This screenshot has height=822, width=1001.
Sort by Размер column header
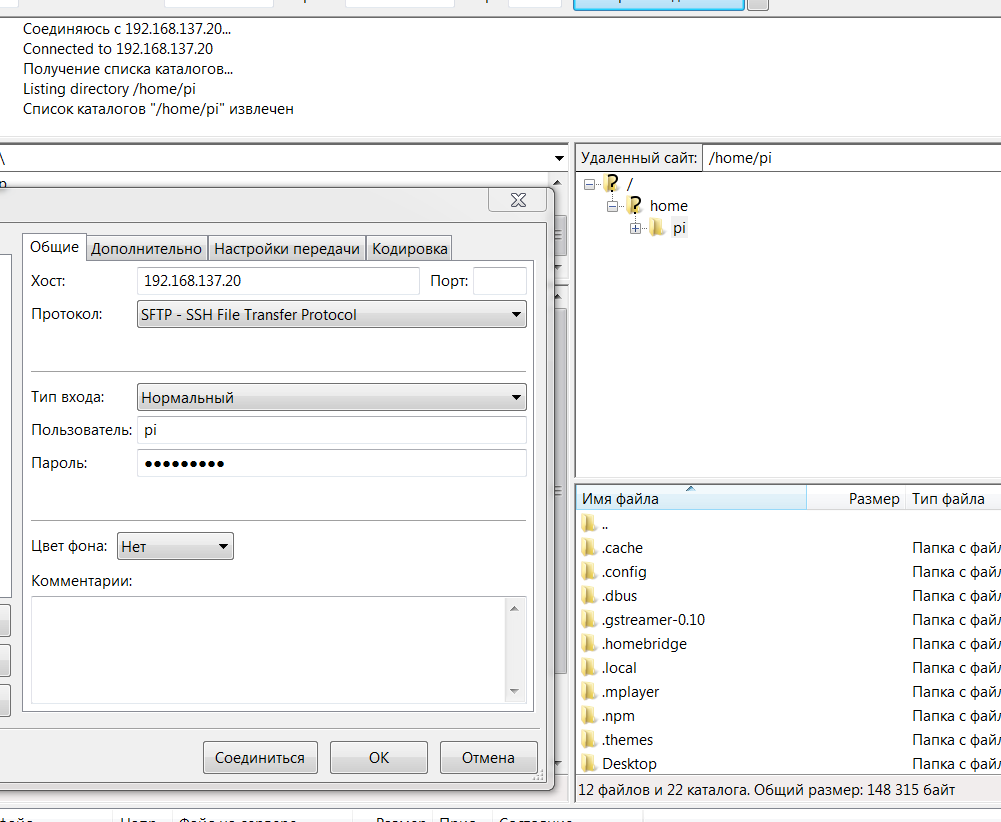pos(856,498)
